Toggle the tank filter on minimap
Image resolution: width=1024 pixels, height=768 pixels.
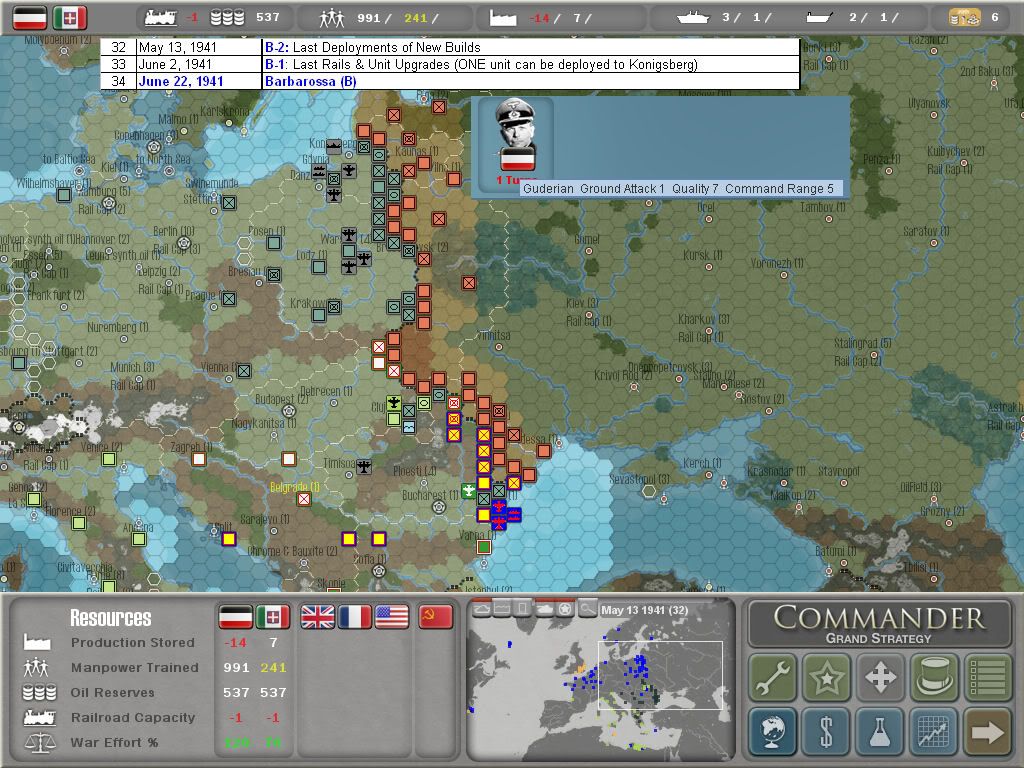[x=545, y=608]
